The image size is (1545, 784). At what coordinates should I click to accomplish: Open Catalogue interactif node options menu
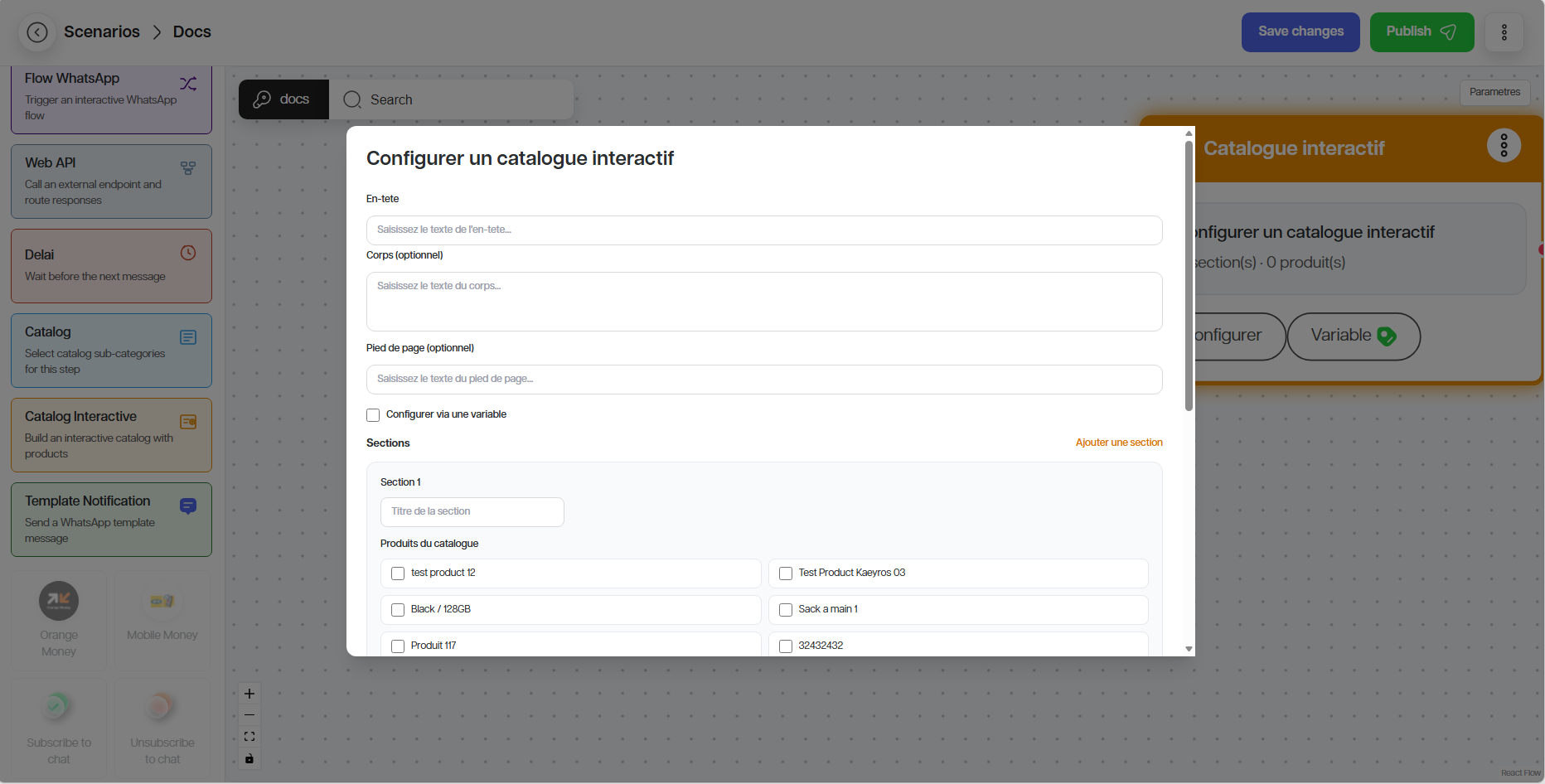click(1503, 146)
